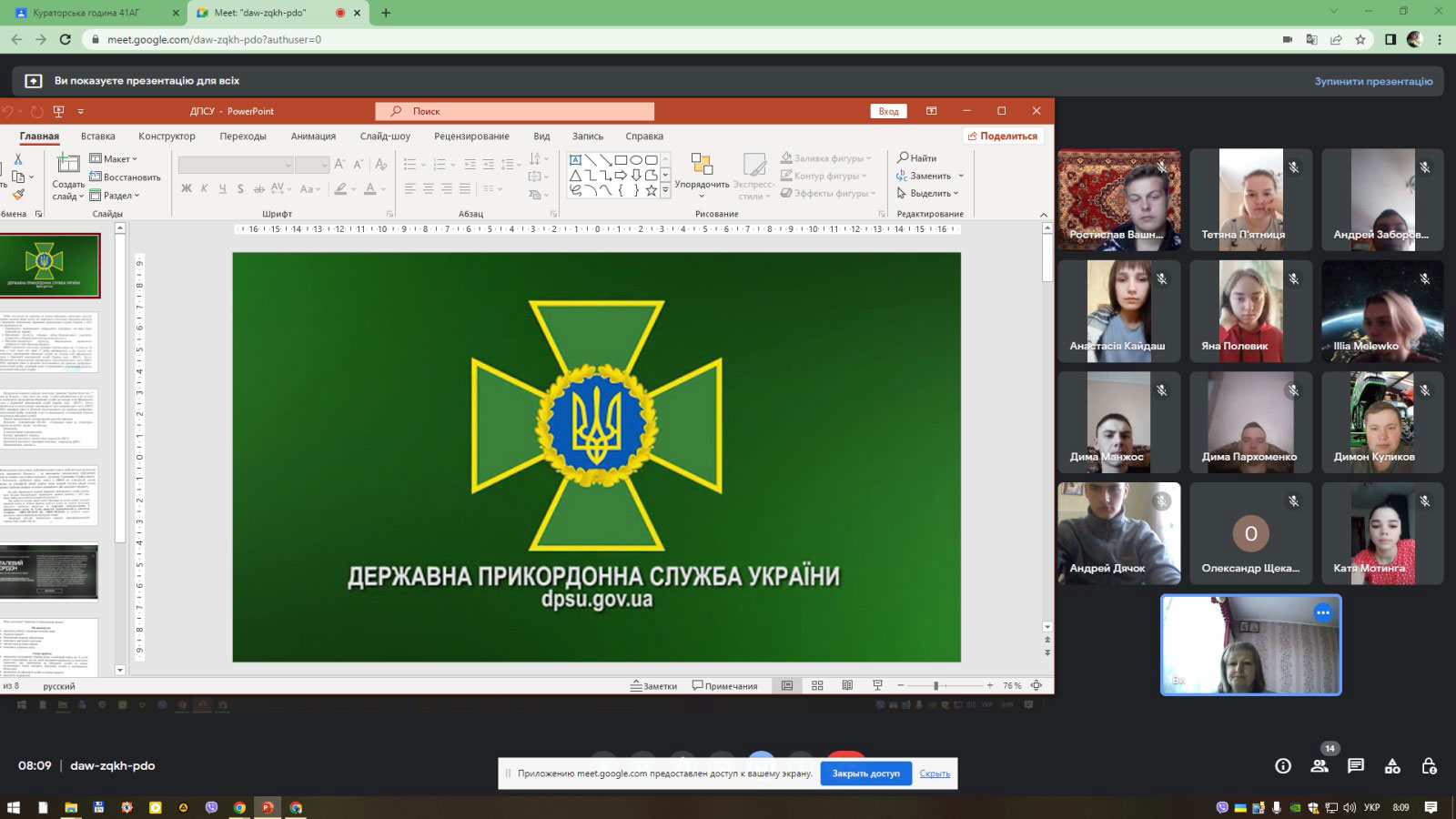Viewport: 1456px width, 819px height.
Task: Start Slide Show from status bar
Action: click(x=877, y=685)
